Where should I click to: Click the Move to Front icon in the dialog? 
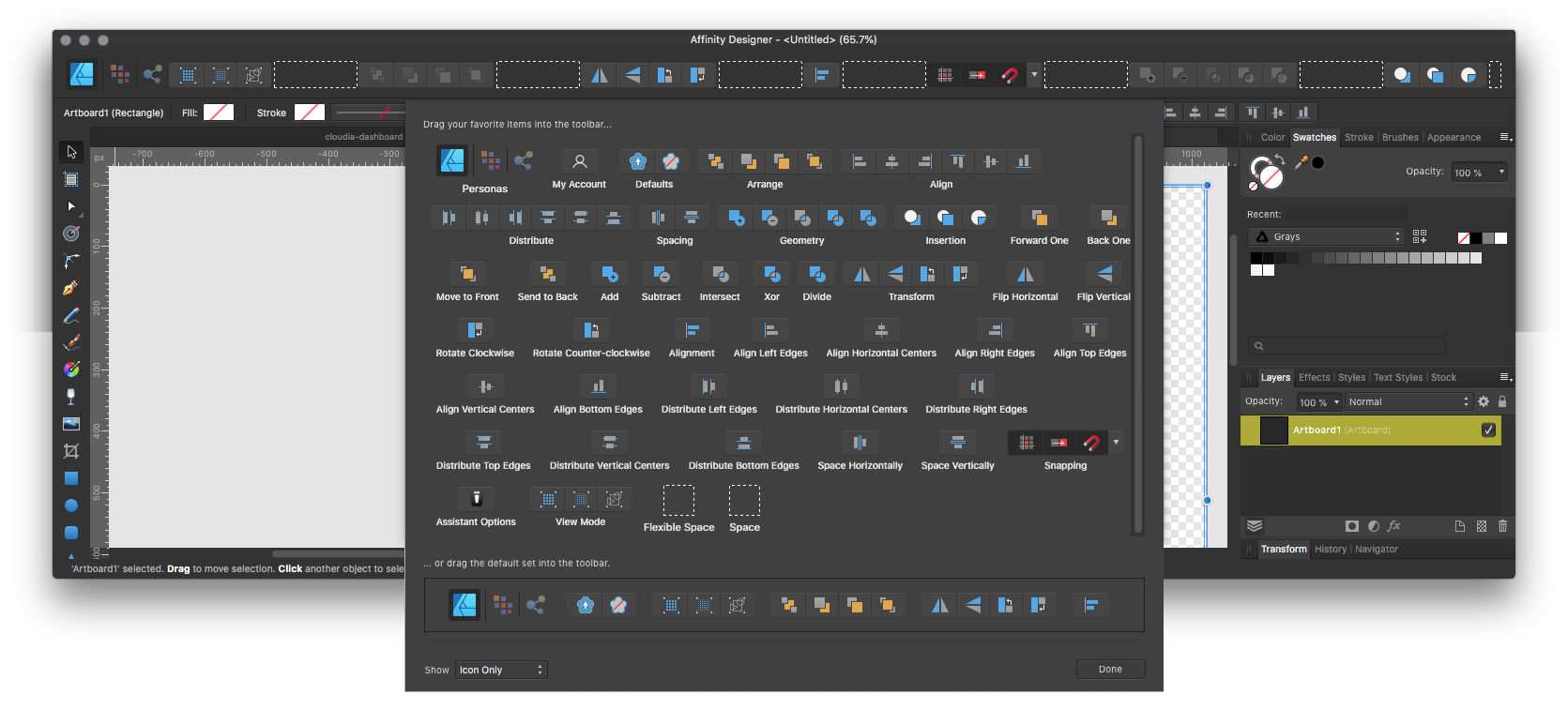(467, 274)
